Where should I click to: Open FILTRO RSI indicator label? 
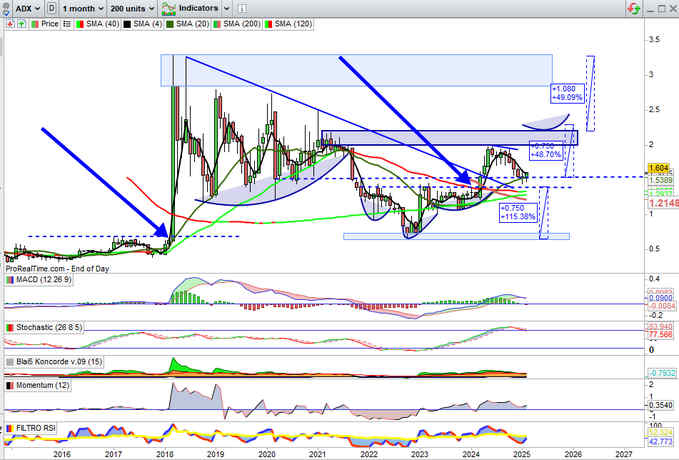36,428
